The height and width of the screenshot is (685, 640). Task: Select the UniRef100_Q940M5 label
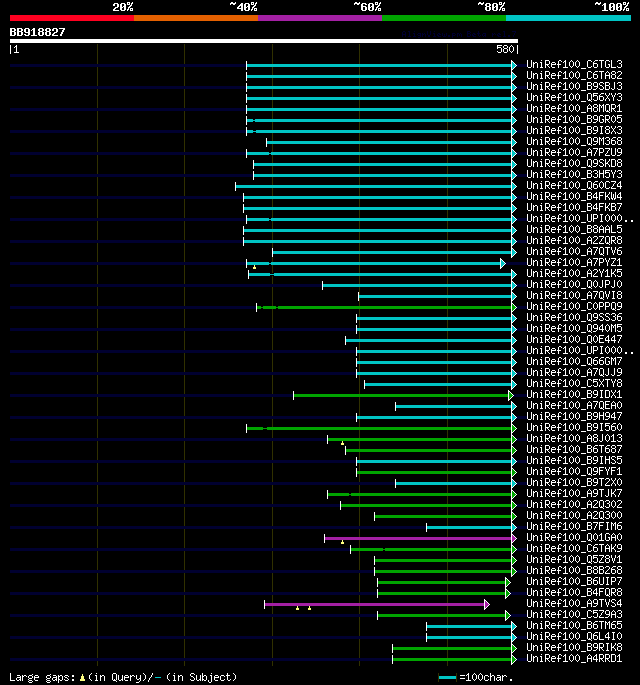pos(574,328)
